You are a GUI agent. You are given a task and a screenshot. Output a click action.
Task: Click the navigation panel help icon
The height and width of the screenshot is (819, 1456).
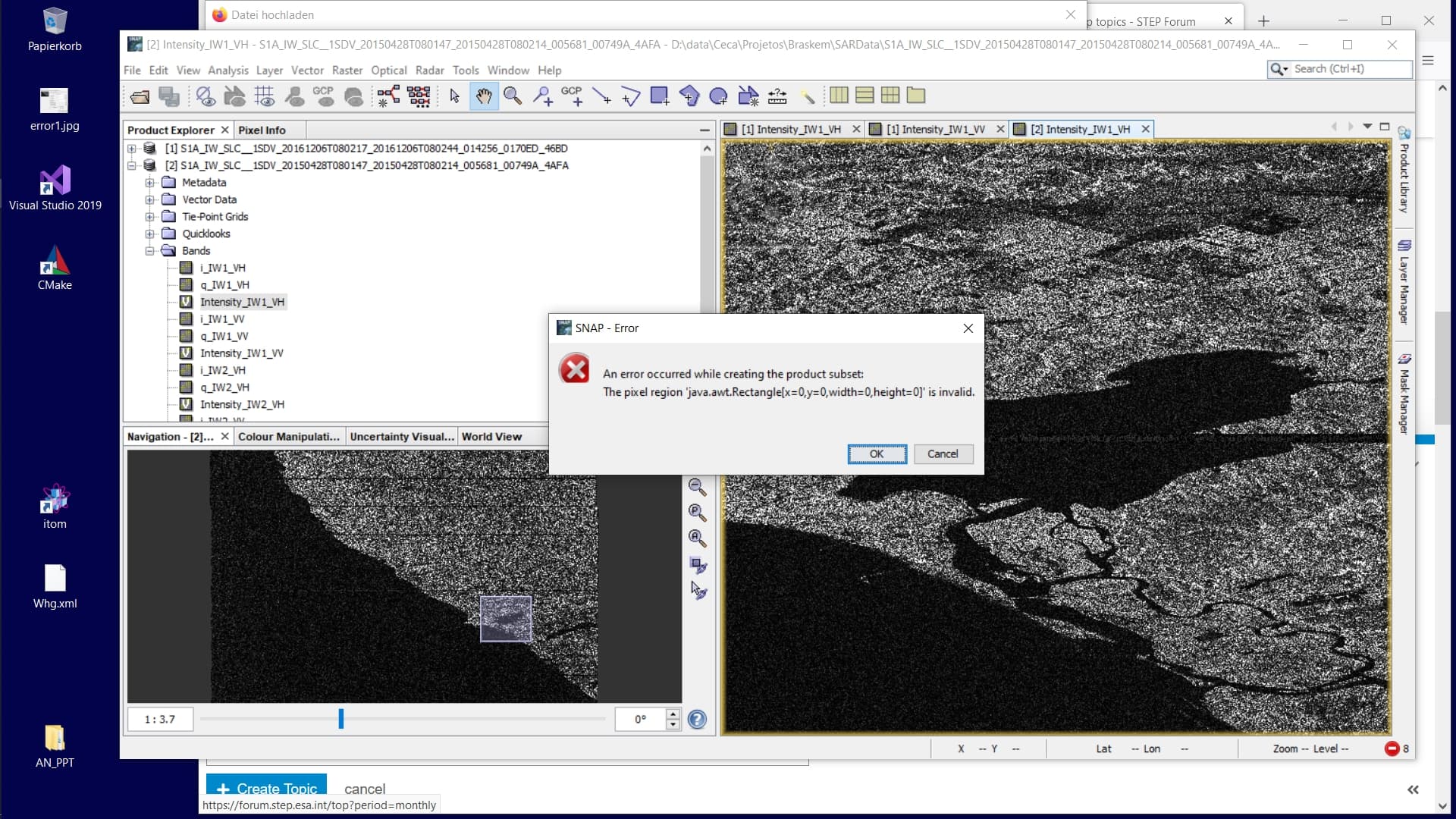tap(697, 720)
